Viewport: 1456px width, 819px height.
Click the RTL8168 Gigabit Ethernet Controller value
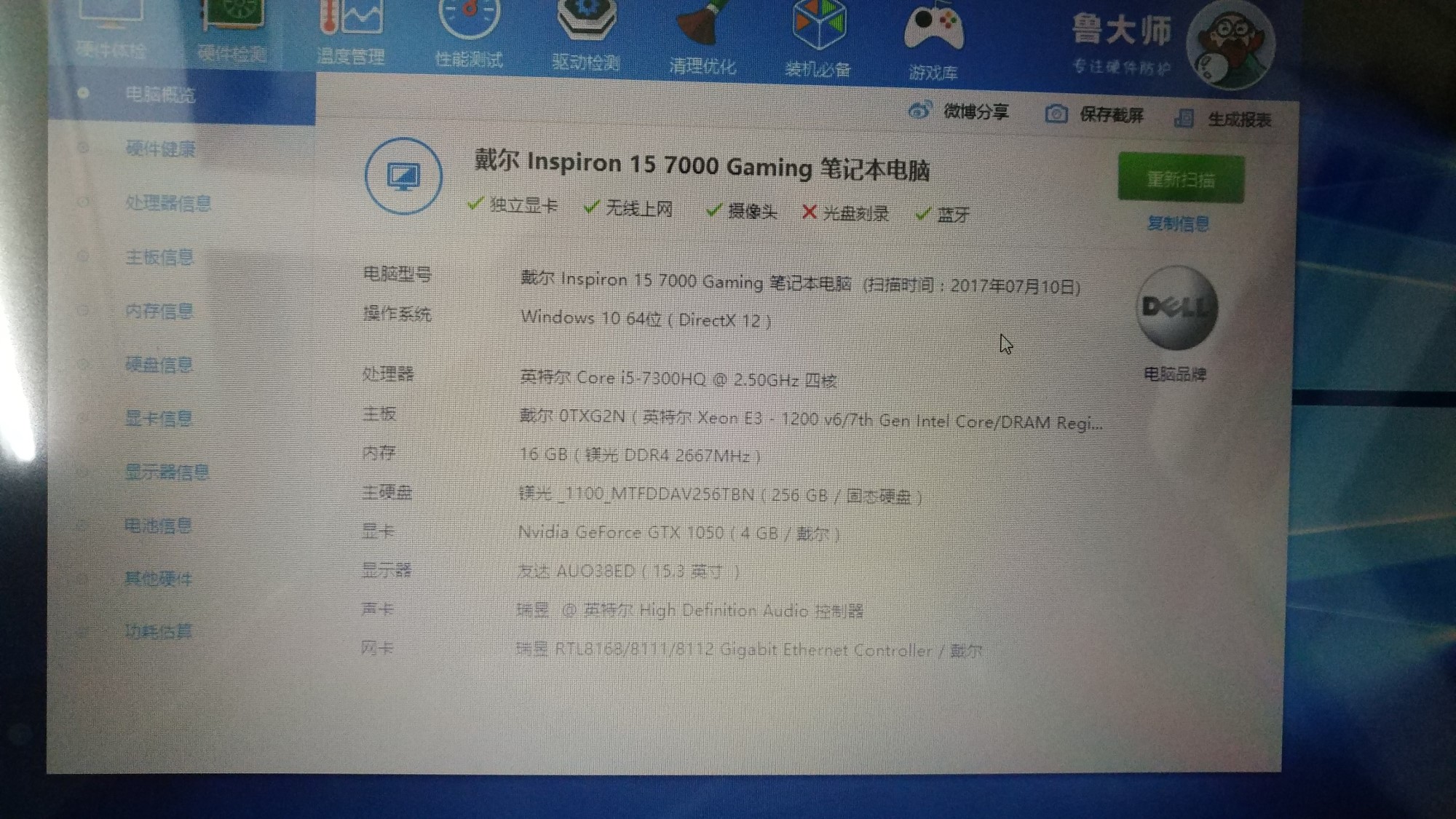[748, 649]
